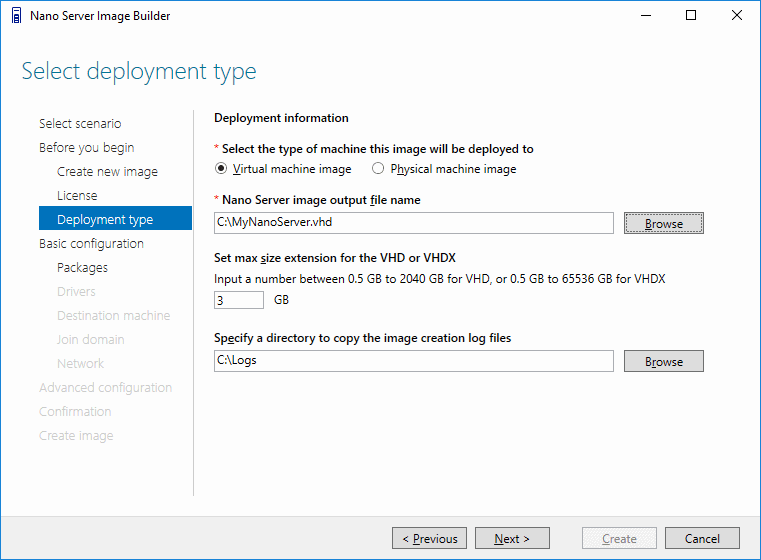Screen dimensions: 761x560
Task: Proceed with the Next button
Action: point(513,538)
